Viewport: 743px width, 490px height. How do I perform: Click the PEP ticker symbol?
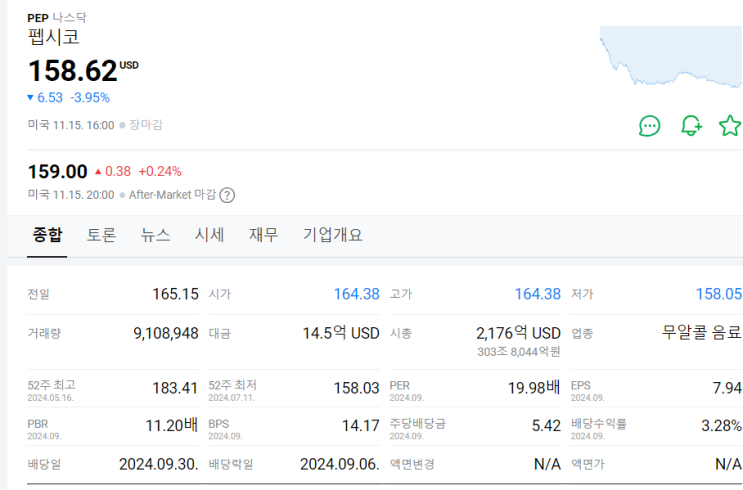click(x=37, y=18)
